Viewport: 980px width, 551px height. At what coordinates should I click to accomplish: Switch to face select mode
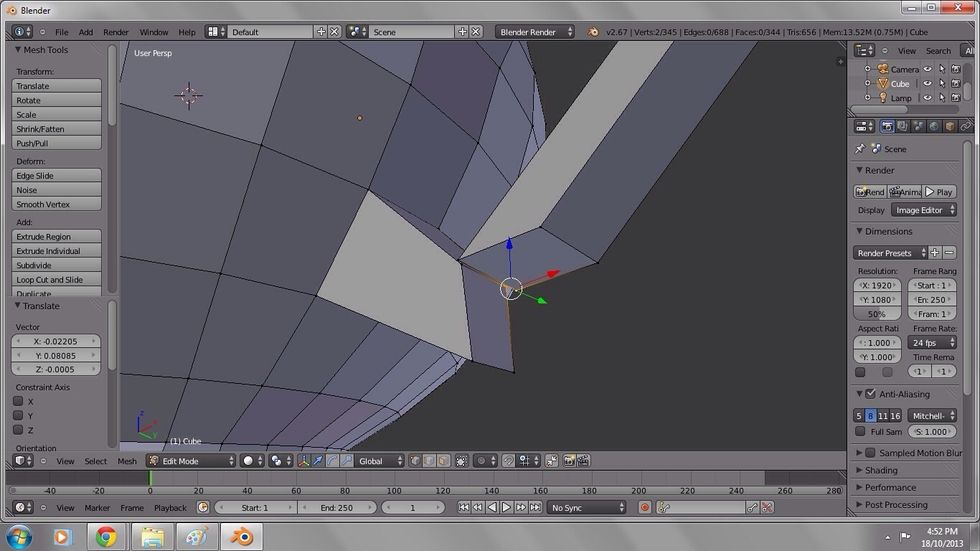444,460
